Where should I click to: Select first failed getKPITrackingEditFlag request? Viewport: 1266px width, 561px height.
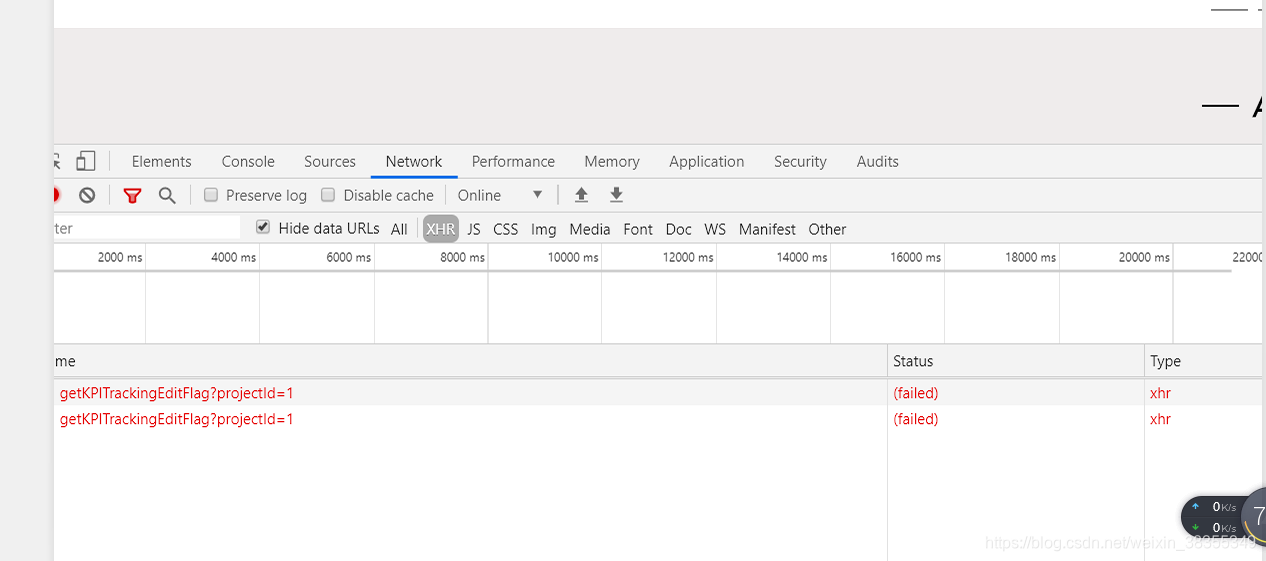pyautogui.click(x=658, y=393)
